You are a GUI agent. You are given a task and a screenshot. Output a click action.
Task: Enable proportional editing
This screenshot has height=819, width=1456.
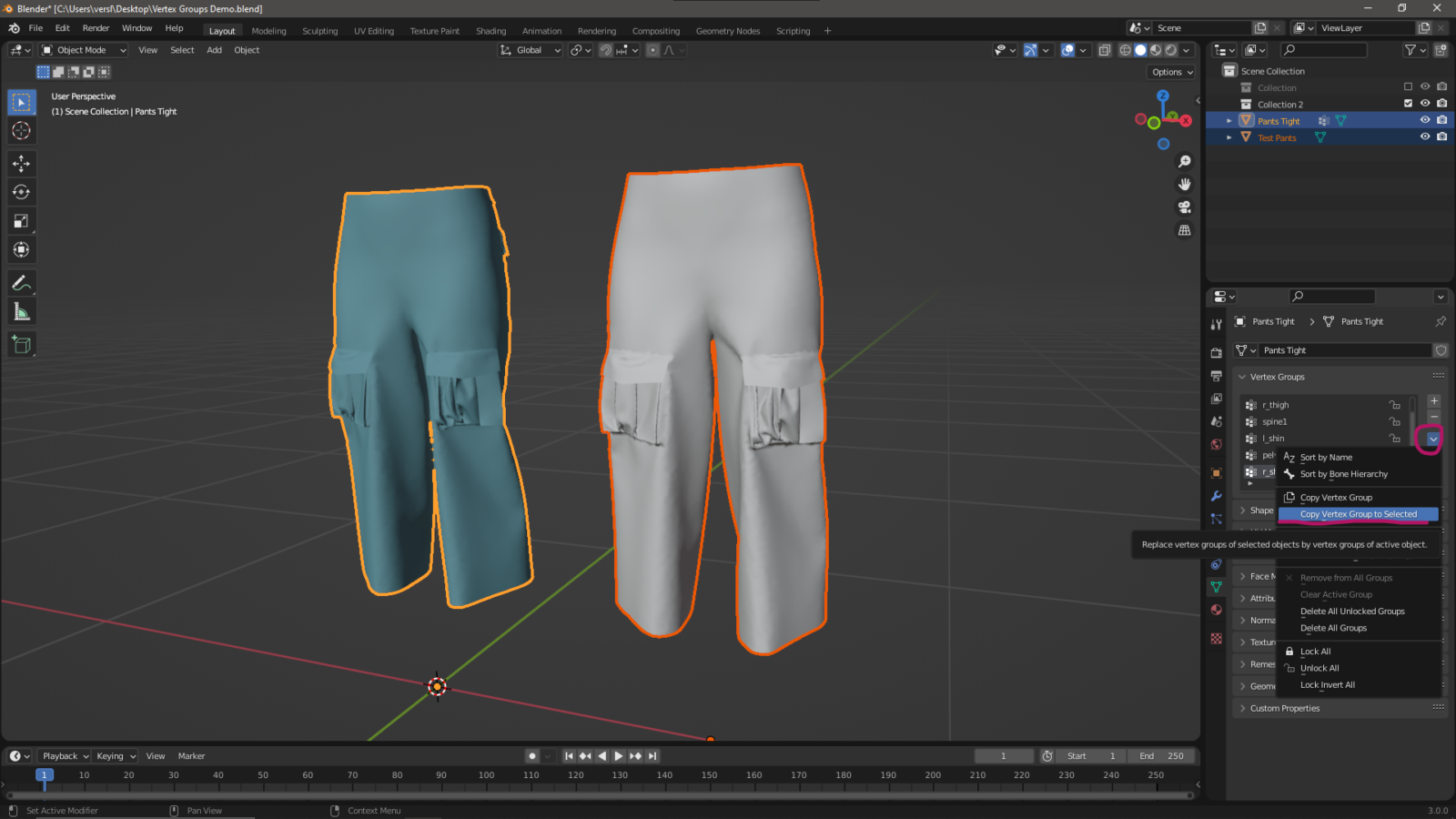(652, 50)
